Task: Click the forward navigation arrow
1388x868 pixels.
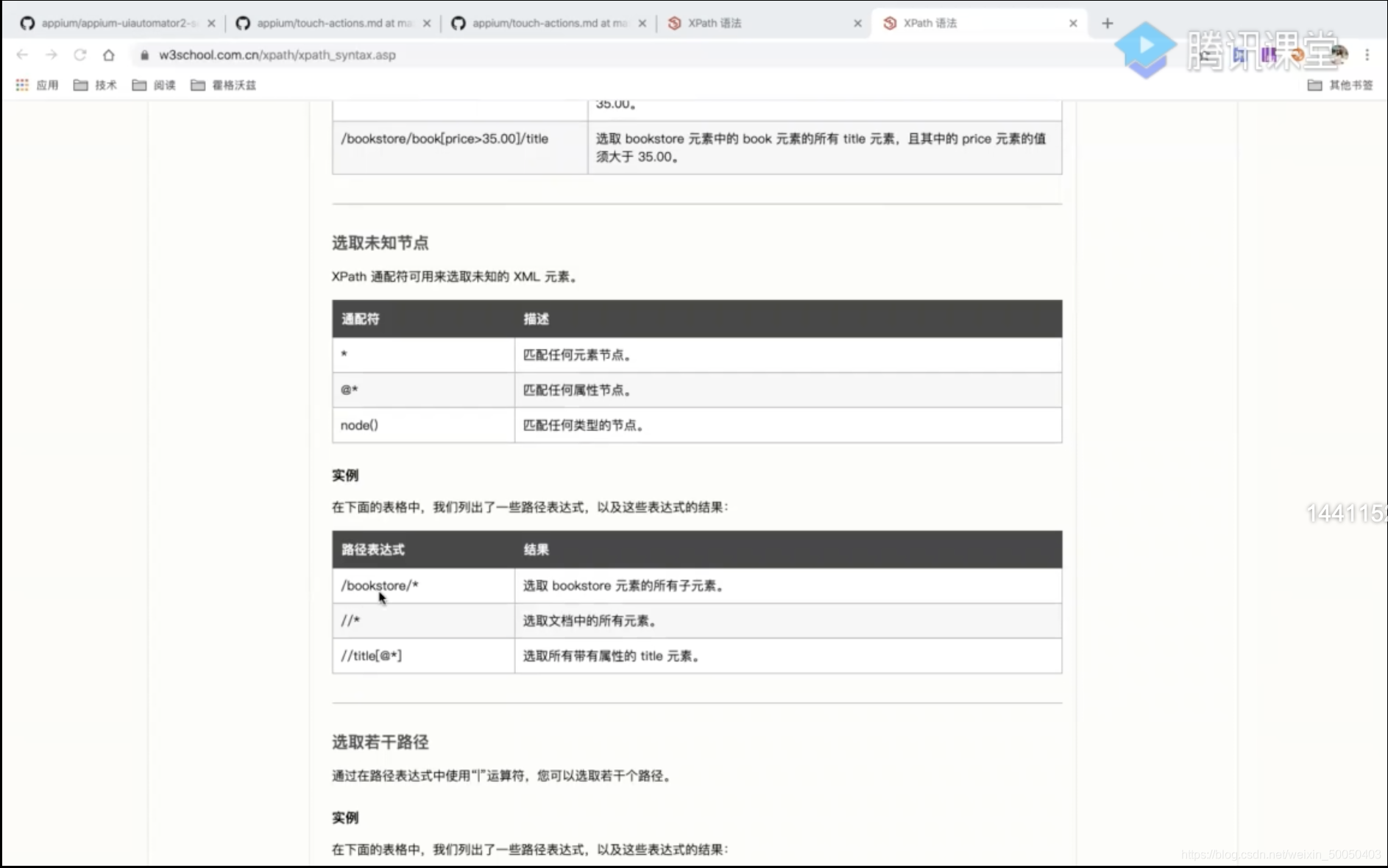Action: coord(51,54)
